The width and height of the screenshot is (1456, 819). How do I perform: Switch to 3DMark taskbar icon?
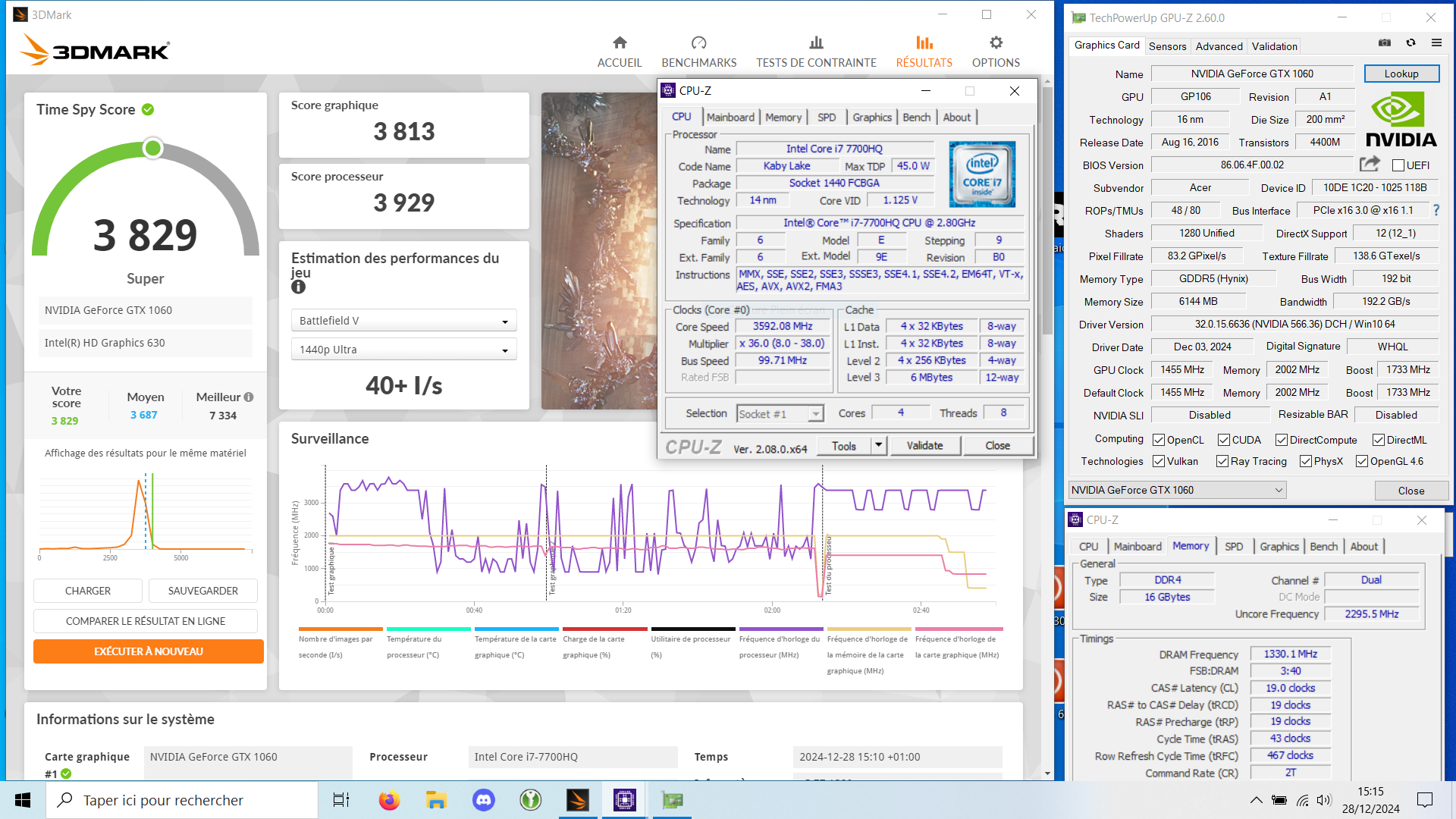pos(578,800)
